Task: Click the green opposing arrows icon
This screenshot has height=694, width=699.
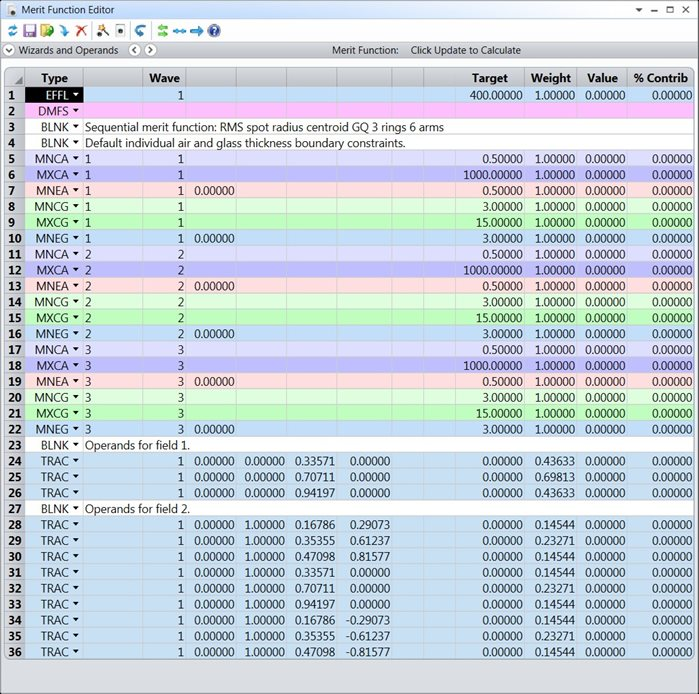Action: (x=162, y=31)
